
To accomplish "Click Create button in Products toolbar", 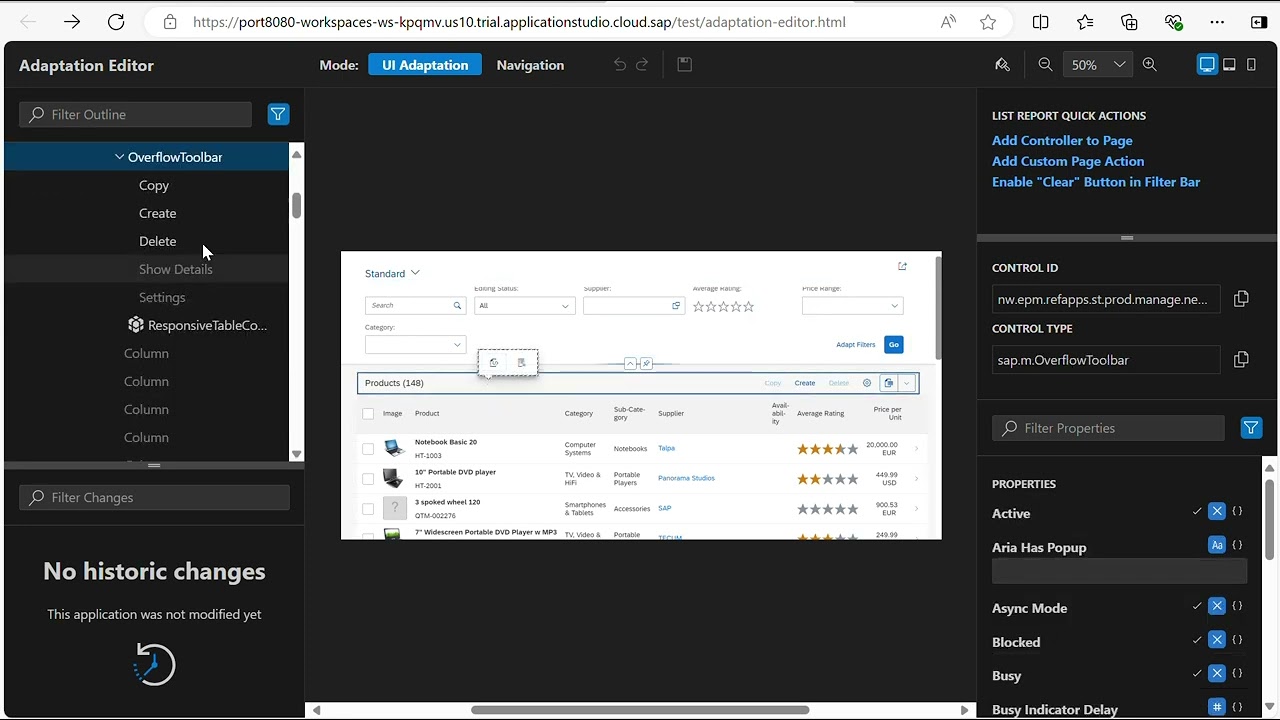I will (x=805, y=383).
